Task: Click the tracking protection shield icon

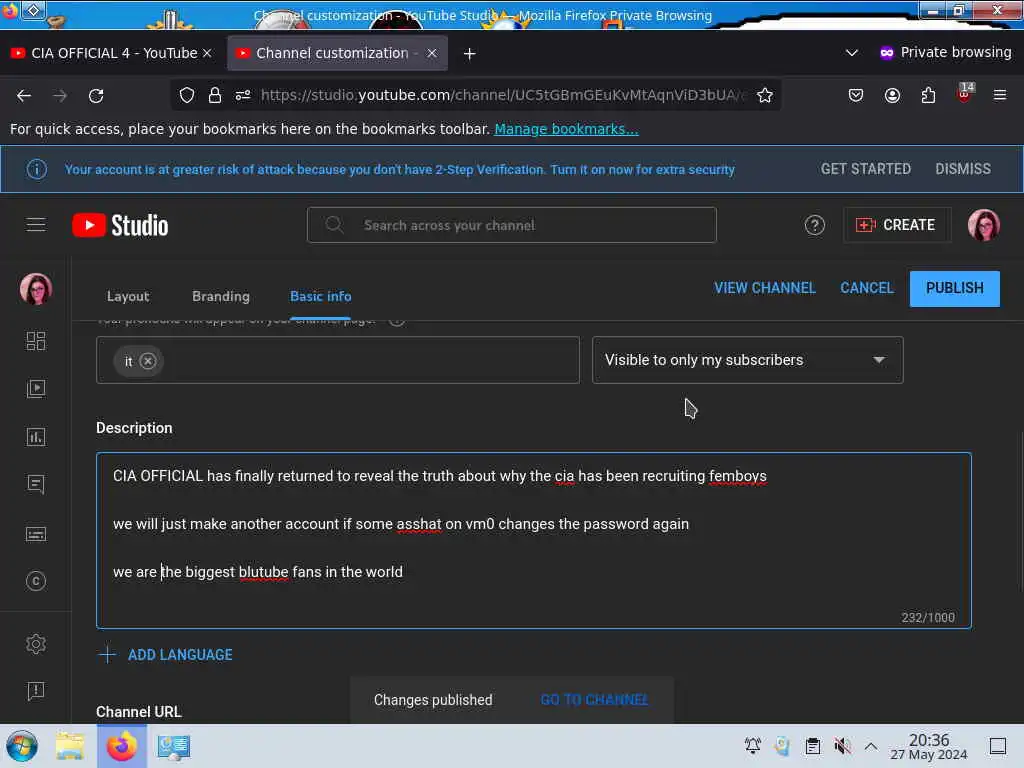Action: [x=187, y=95]
